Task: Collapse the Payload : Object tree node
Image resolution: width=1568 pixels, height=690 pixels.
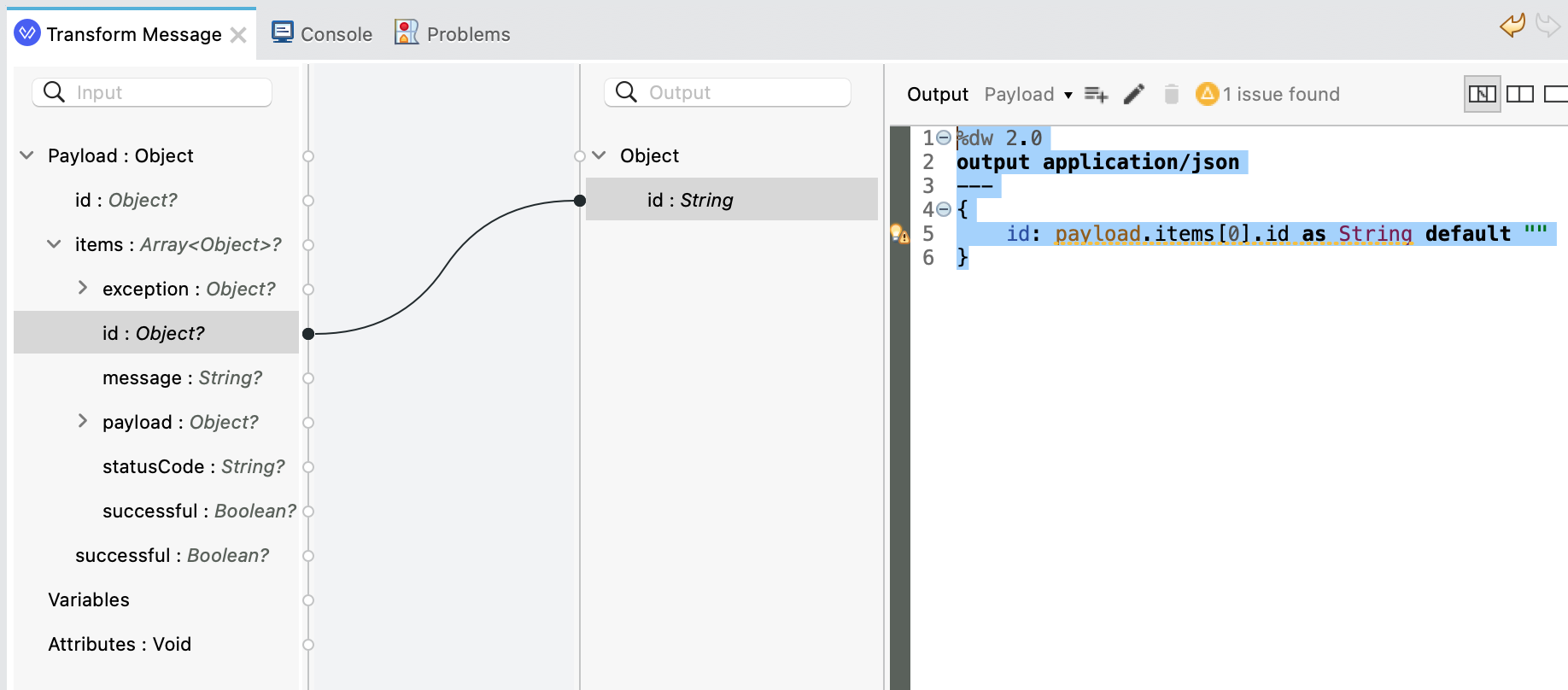Action: (x=27, y=155)
